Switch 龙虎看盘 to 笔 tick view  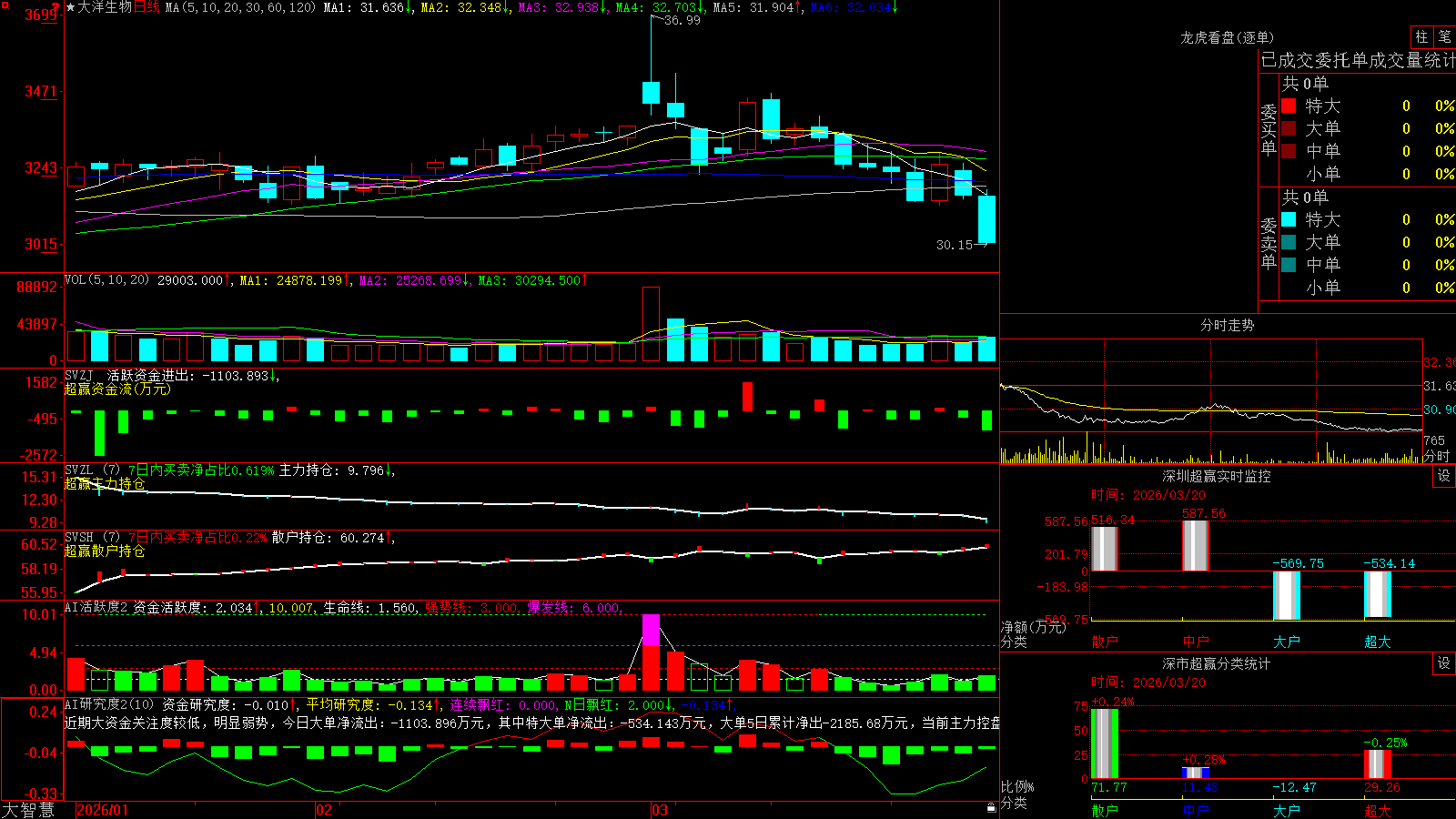coord(1444,36)
